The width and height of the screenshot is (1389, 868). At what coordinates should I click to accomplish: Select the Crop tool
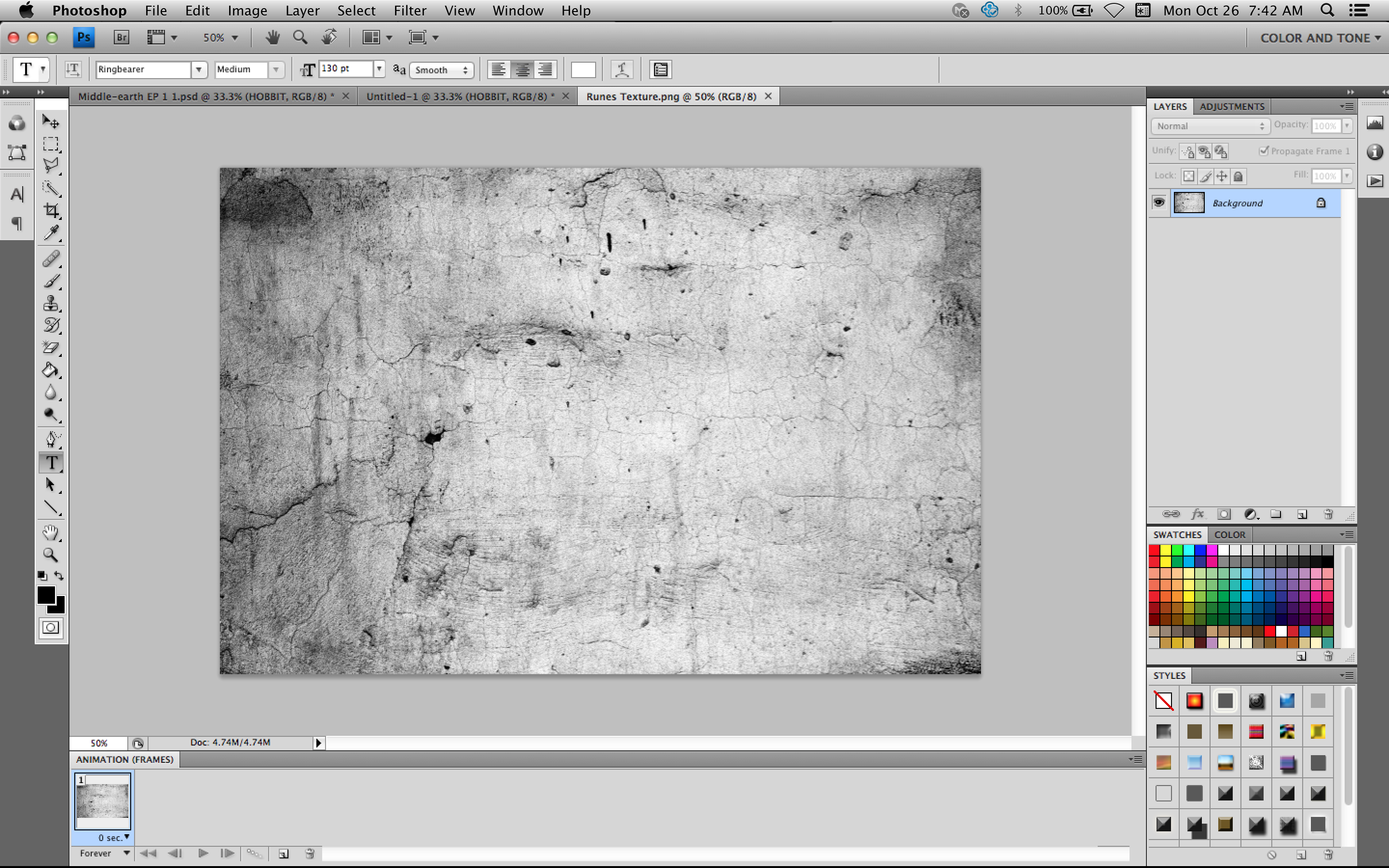point(51,210)
